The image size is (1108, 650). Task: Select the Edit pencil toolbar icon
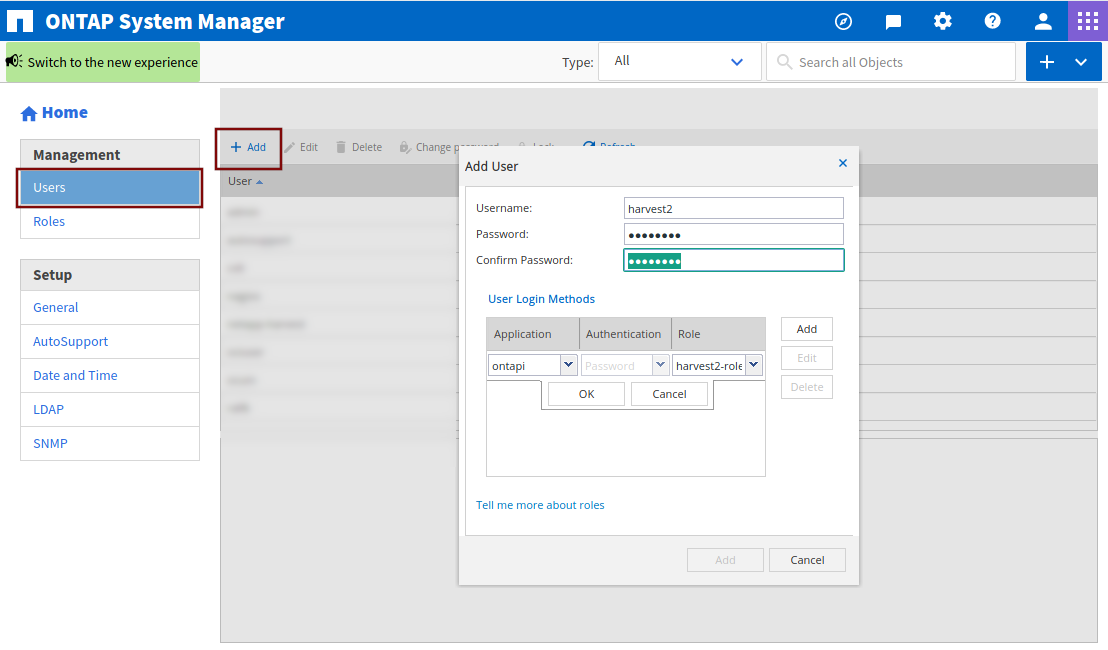click(x=301, y=146)
